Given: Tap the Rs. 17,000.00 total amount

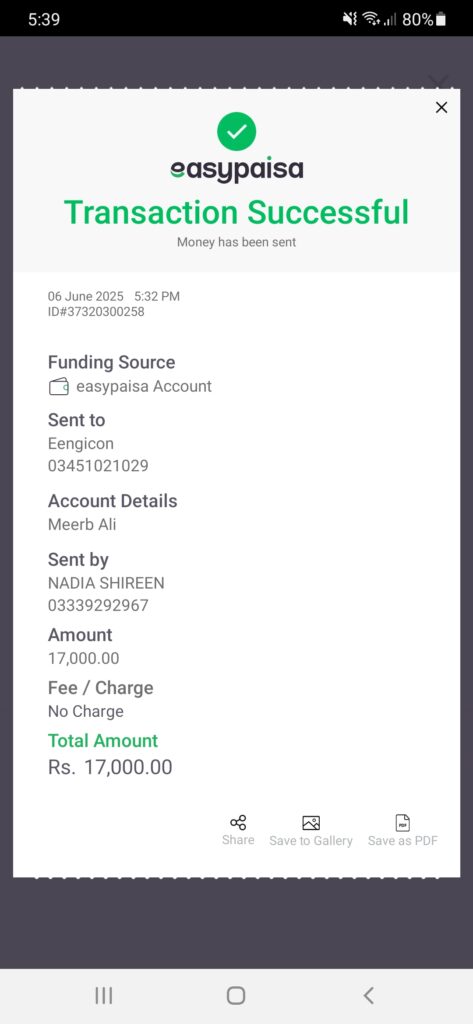Looking at the screenshot, I should tap(110, 767).
